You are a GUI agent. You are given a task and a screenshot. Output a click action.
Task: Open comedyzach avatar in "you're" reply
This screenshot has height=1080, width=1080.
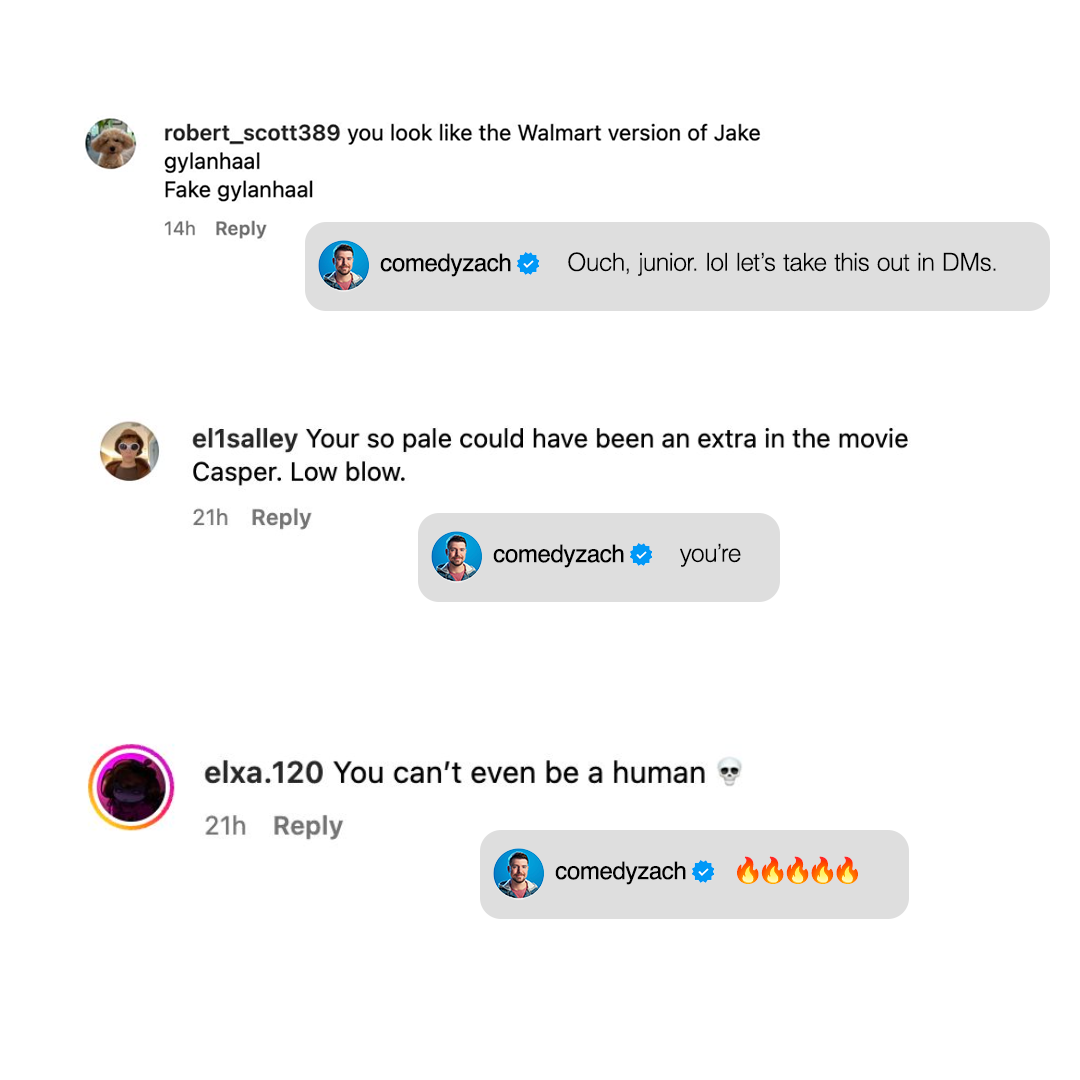coord(457,556)
